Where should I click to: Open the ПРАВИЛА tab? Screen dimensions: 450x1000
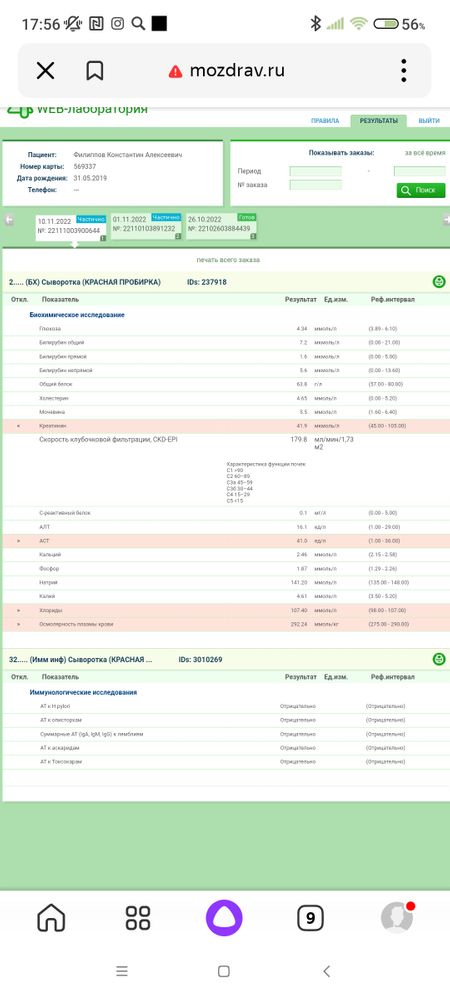click(325, 121)
